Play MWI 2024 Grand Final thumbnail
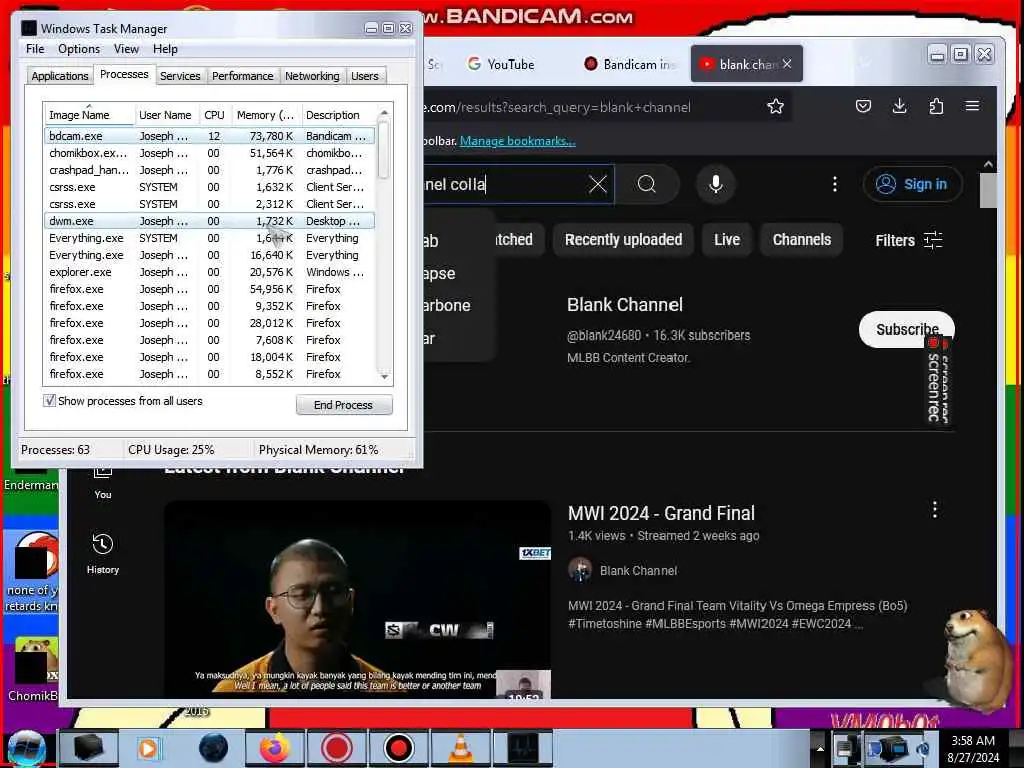 click(x=357, y=600)
